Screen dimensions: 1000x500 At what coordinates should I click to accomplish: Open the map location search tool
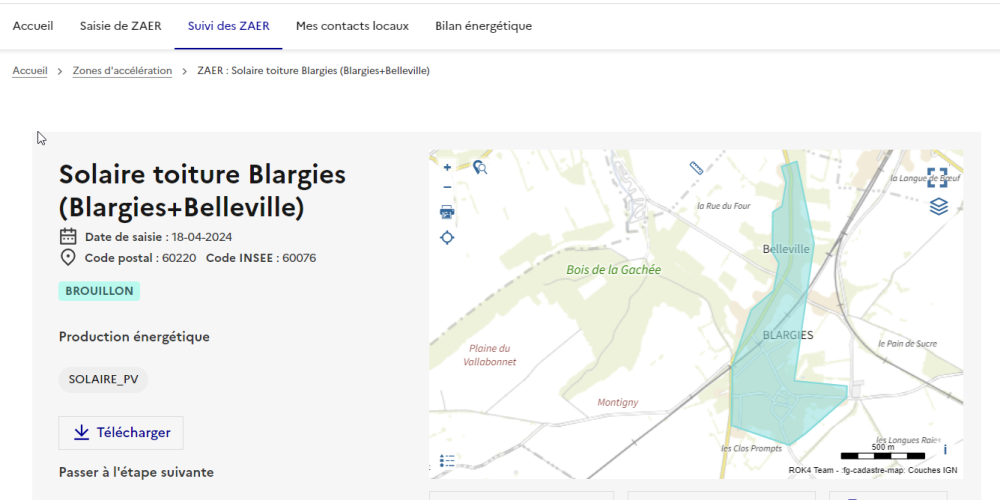[x=480, y=168]
